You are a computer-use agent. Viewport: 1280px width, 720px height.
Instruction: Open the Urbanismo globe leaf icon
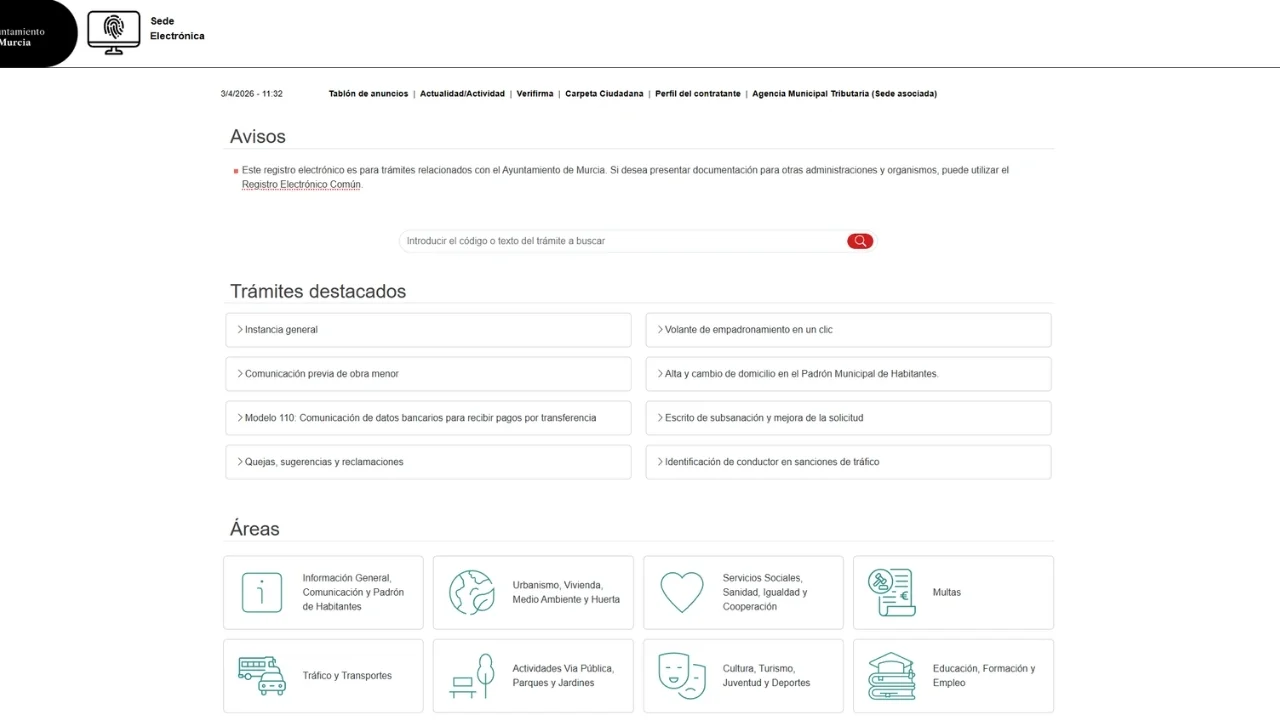(472, 592)
